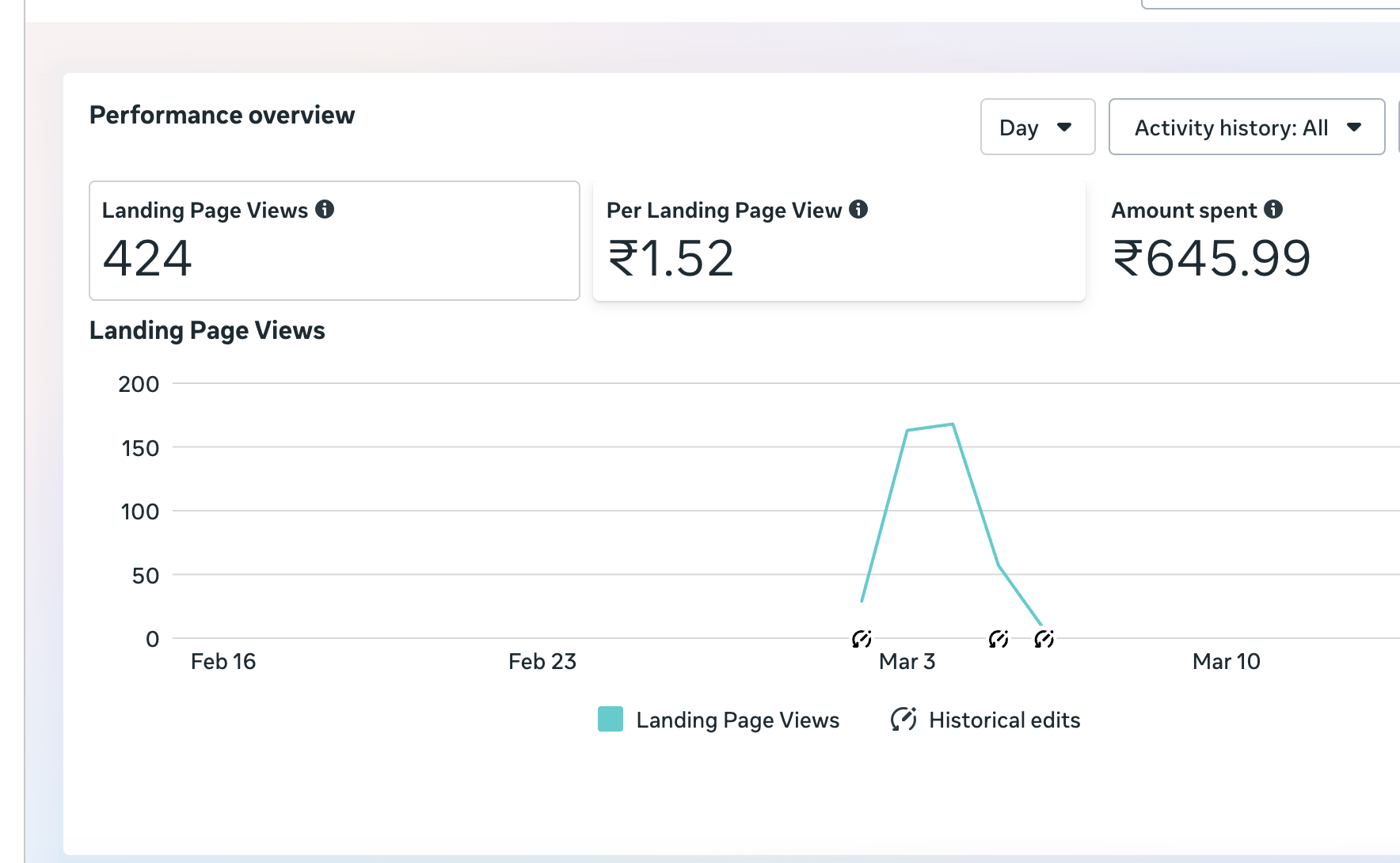
Task: Open the historical edit marker left of Mar 3
Action: pos(862,638)
